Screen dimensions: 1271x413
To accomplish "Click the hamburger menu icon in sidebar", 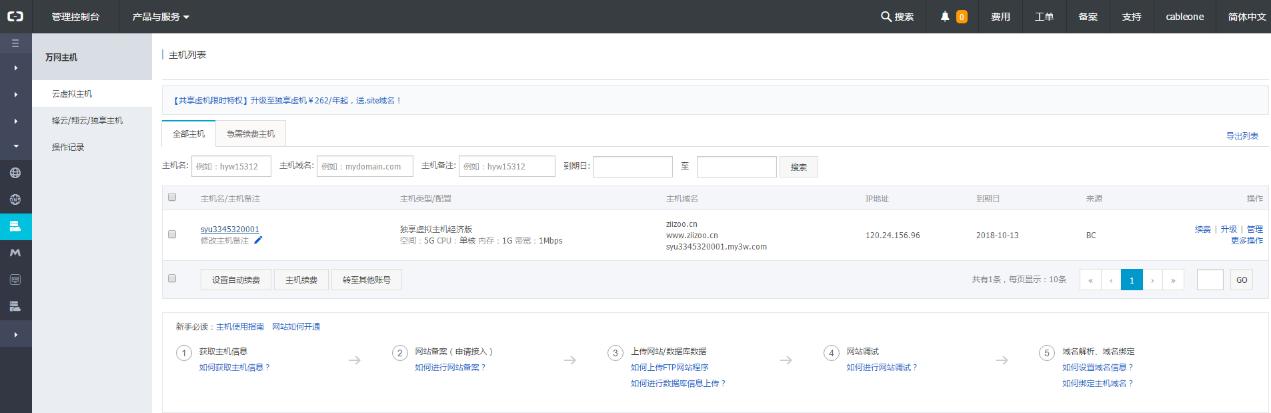I will click(x=15, y=44).
